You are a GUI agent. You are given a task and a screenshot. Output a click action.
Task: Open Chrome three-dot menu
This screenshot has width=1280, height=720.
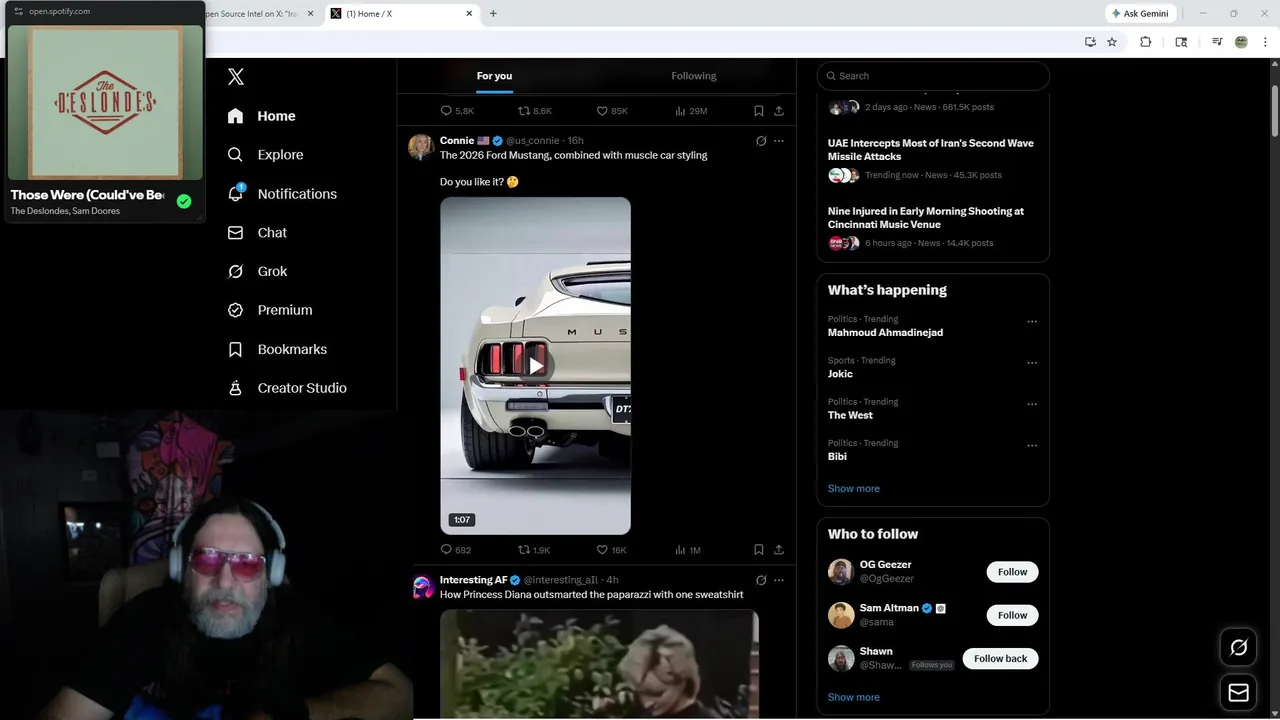pyautogui.click(x=1266, y=42)
